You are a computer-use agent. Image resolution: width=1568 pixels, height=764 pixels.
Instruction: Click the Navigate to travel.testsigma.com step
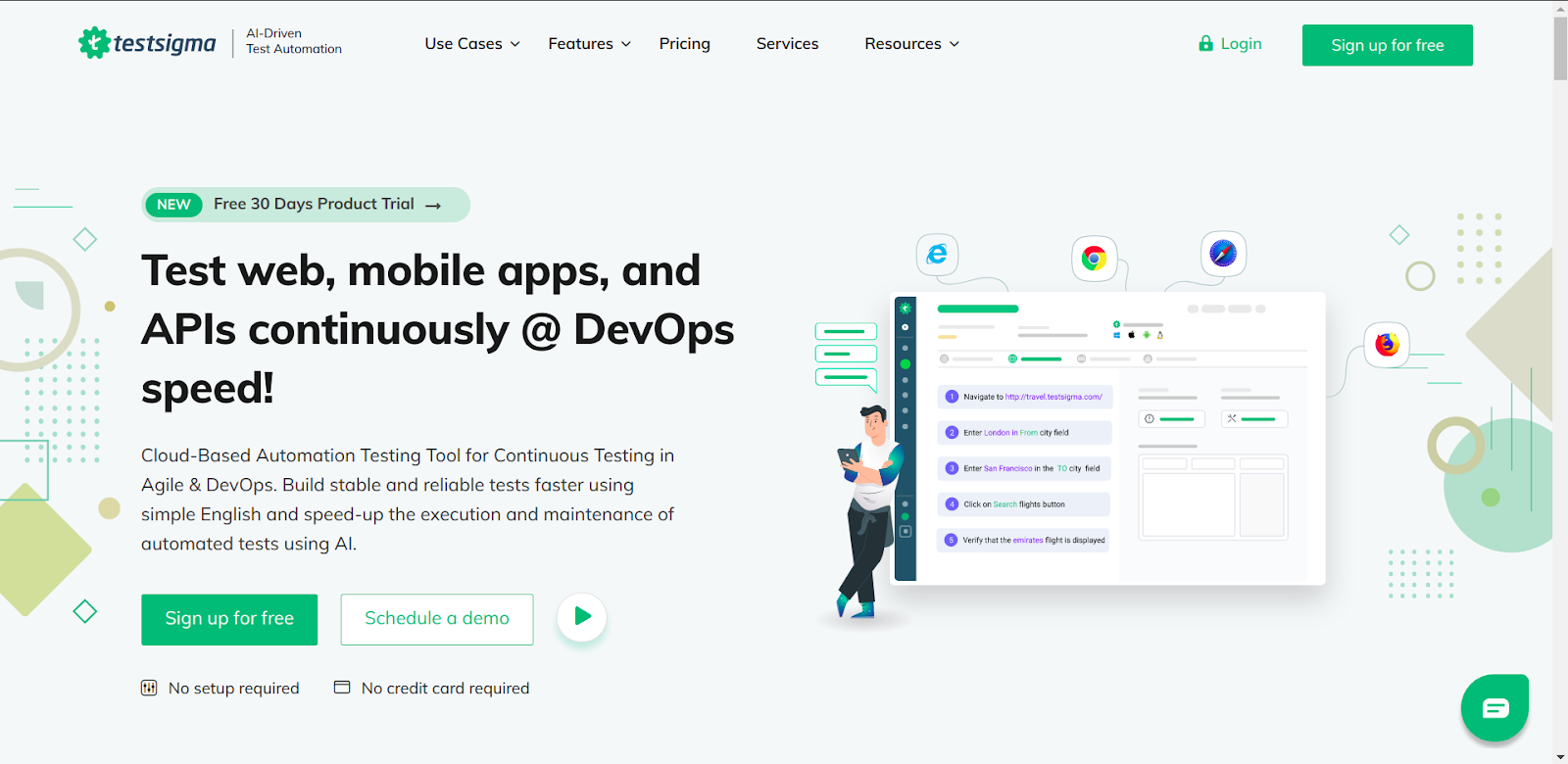[x=1025, y=397]
